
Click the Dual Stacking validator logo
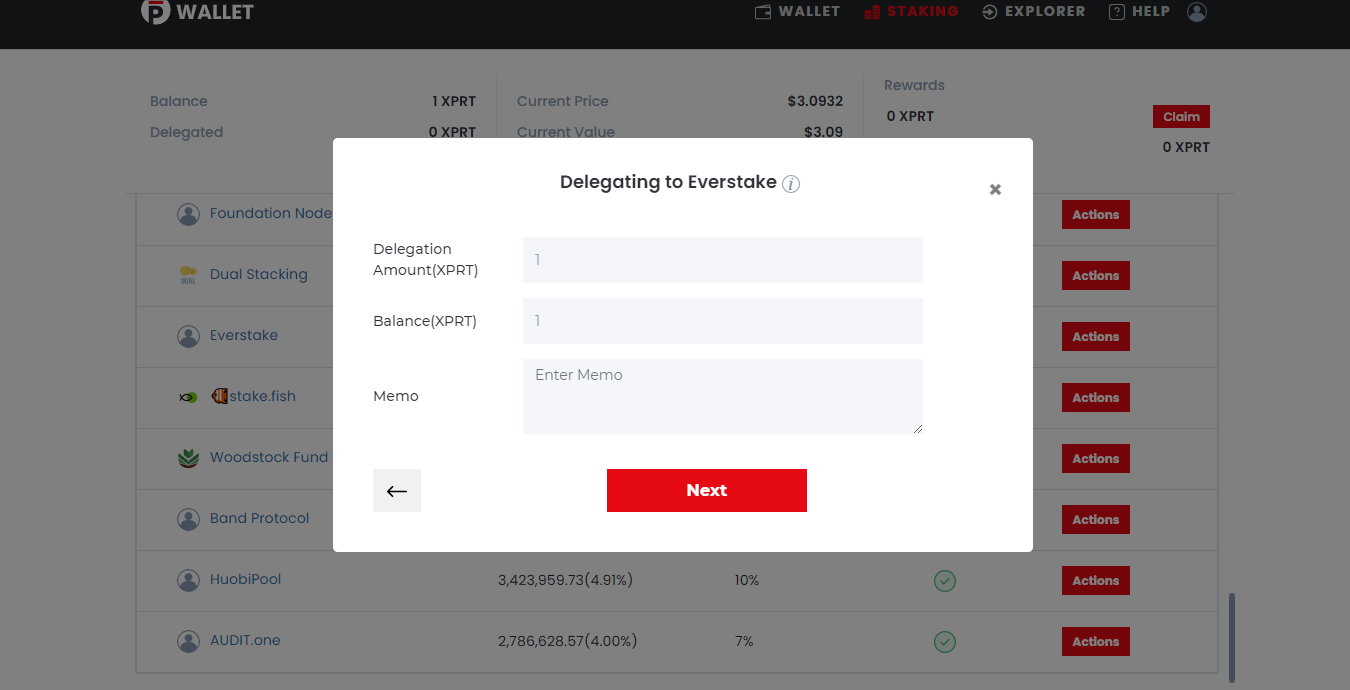coord(188,275)
